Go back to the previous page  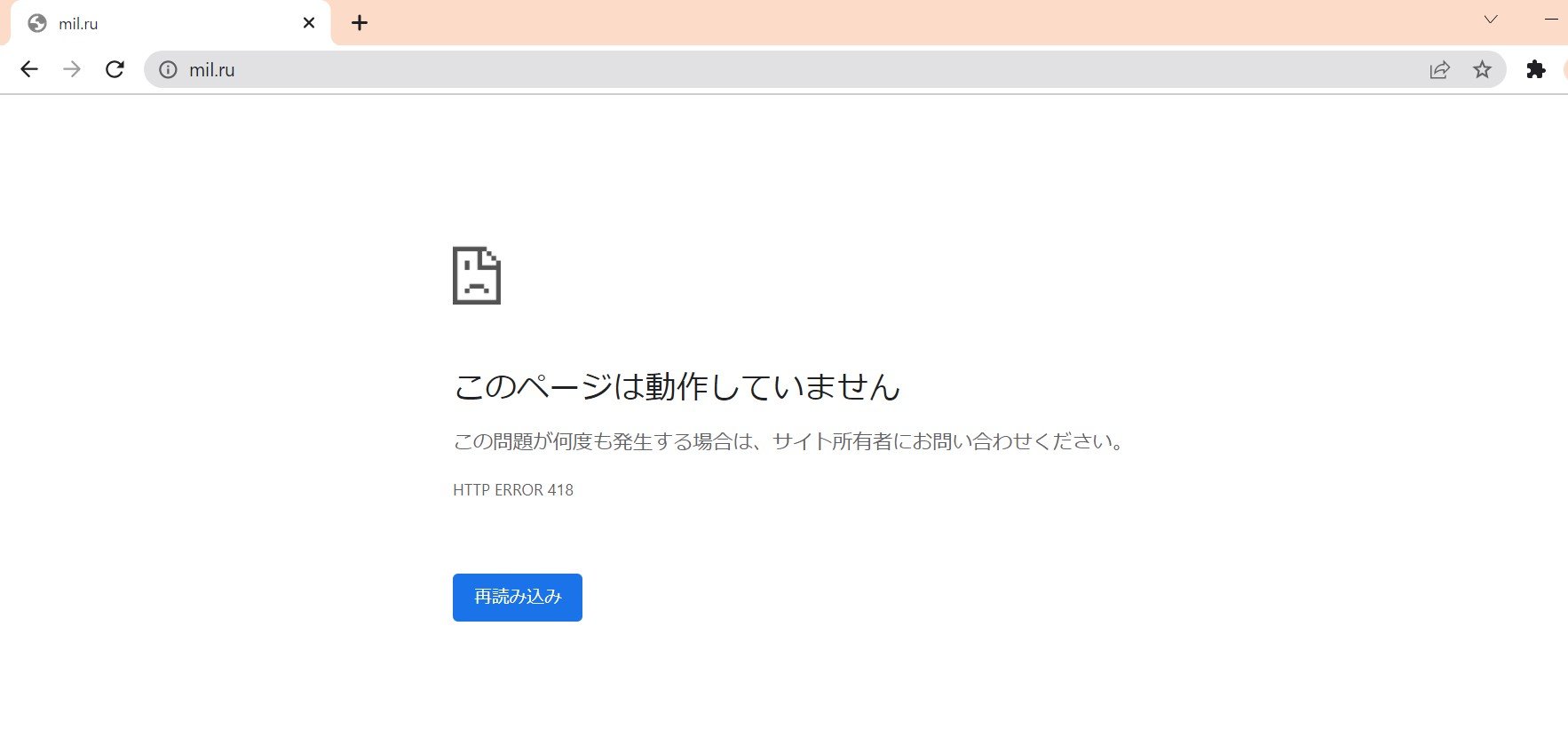point(29,69)
